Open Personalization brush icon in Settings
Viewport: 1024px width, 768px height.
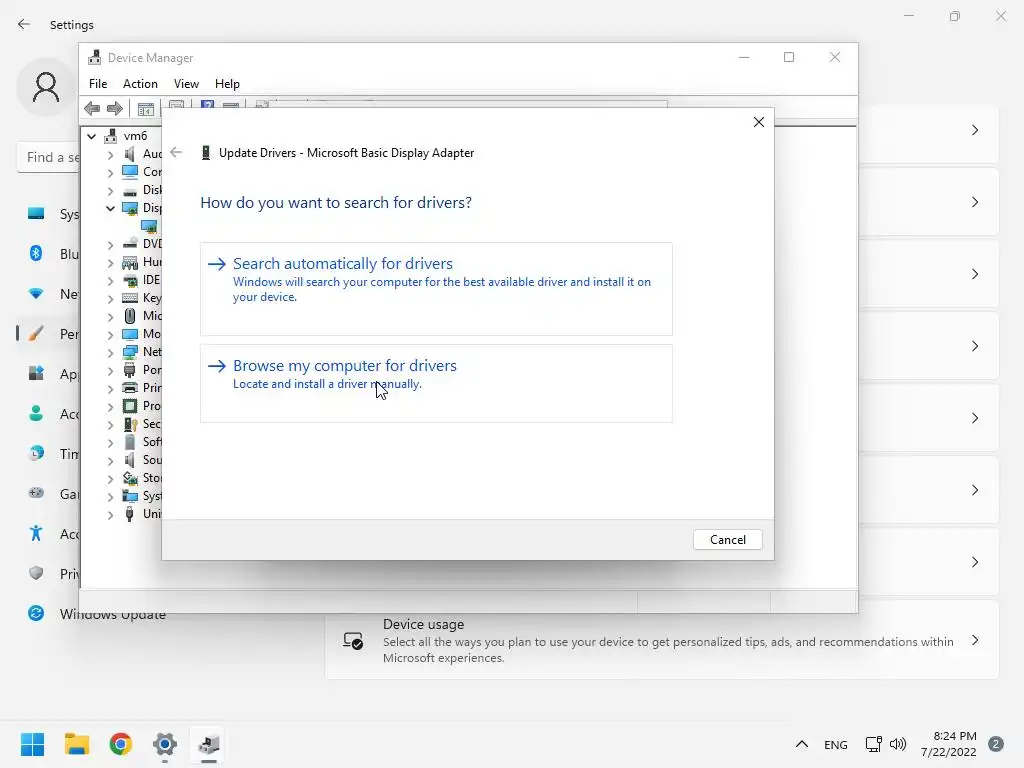pos(36,334)
